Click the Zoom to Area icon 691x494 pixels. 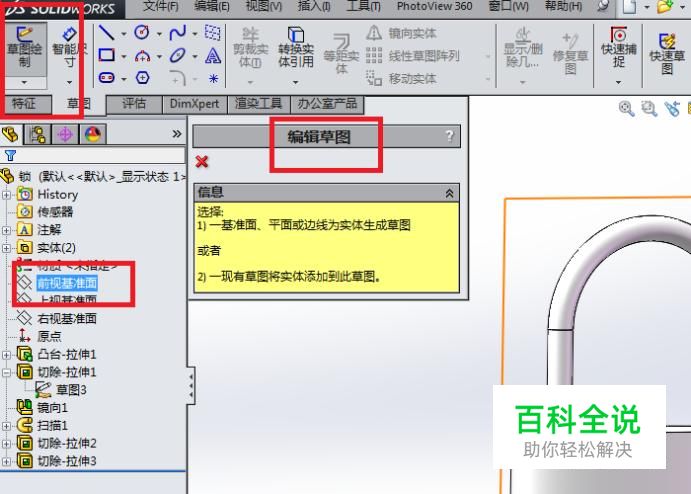point(649,108)
